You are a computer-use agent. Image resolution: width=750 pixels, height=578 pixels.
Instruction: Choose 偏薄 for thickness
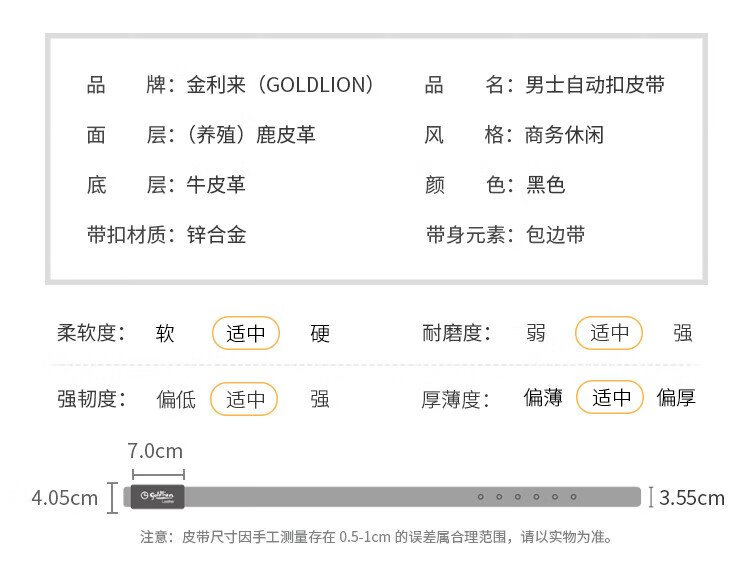[543, 398]
